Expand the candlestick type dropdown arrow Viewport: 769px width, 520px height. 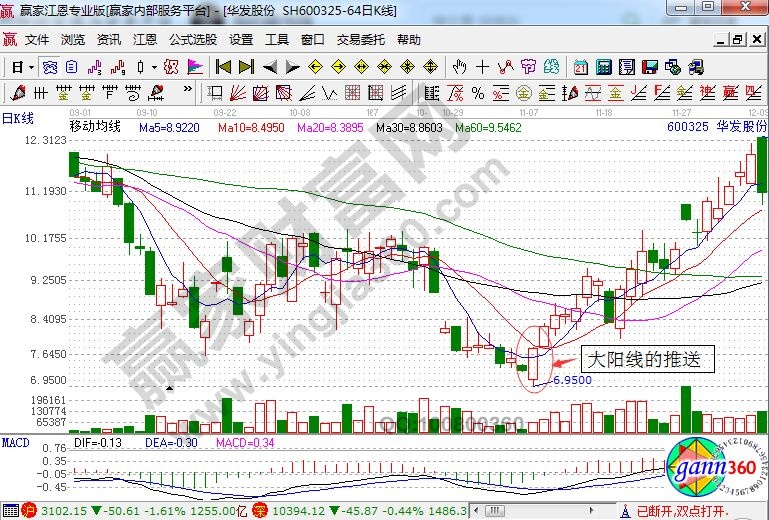coord(154,67)
